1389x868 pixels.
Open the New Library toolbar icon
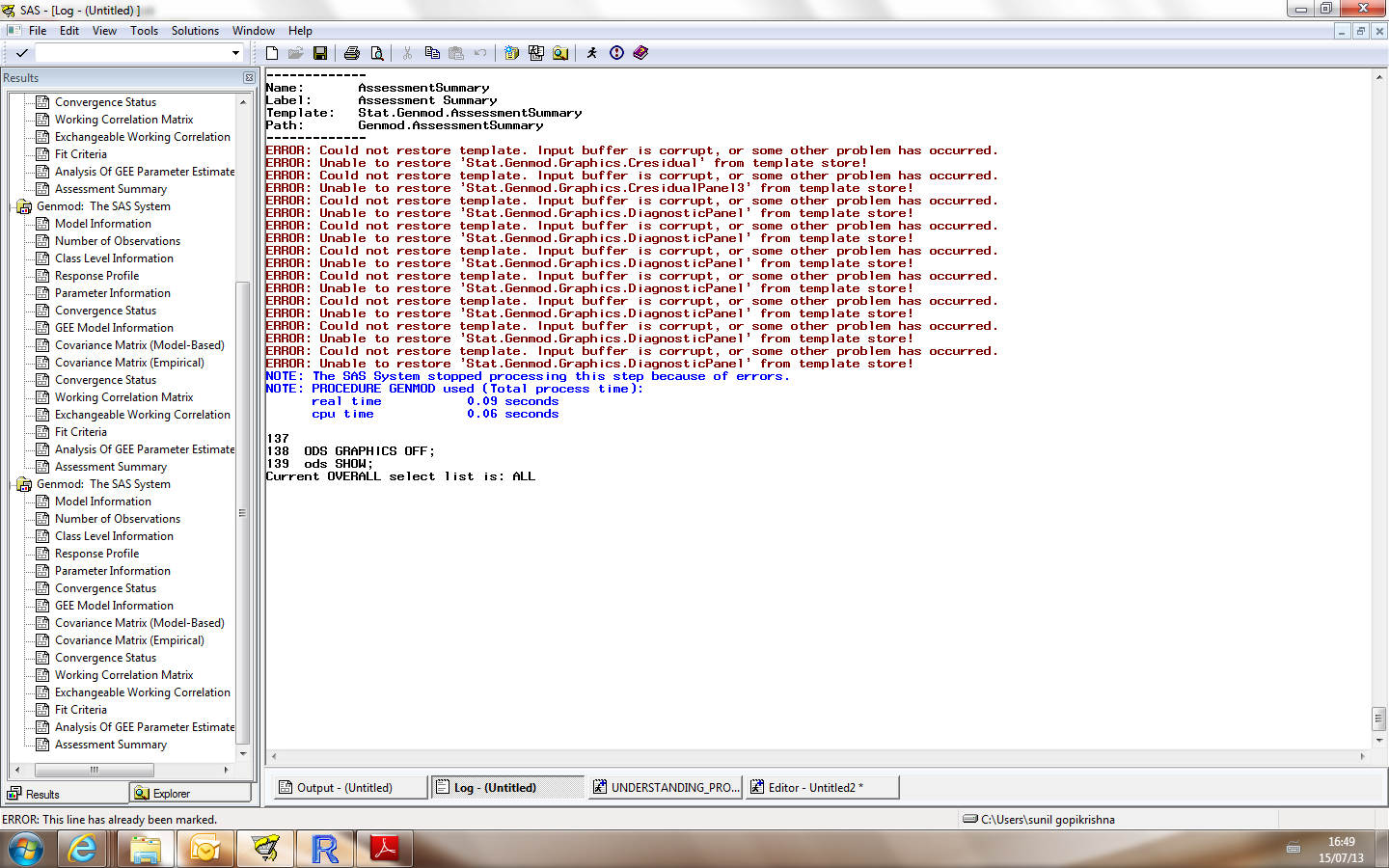[512, 53]
